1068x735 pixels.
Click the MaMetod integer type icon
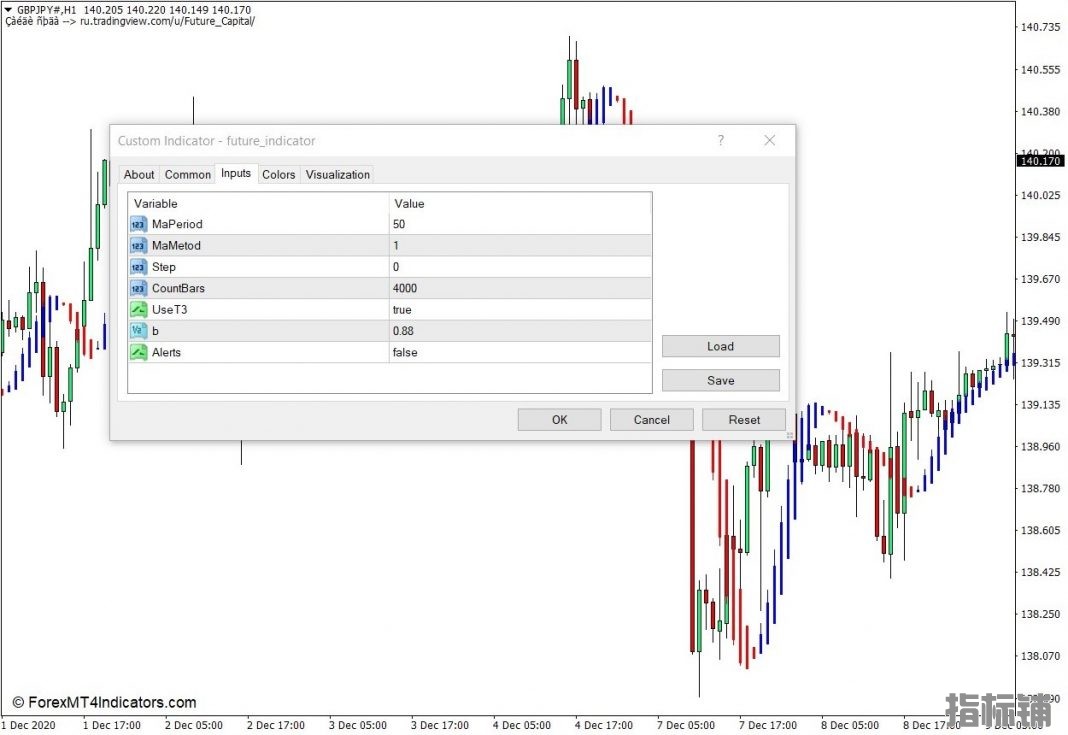(x=138, y=245)
